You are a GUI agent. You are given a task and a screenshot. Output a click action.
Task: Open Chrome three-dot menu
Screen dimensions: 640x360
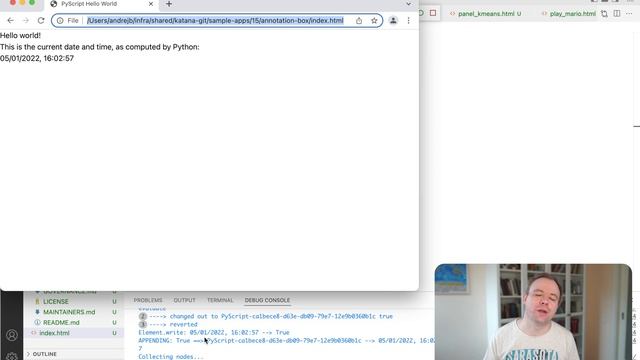tap(408, 20)
